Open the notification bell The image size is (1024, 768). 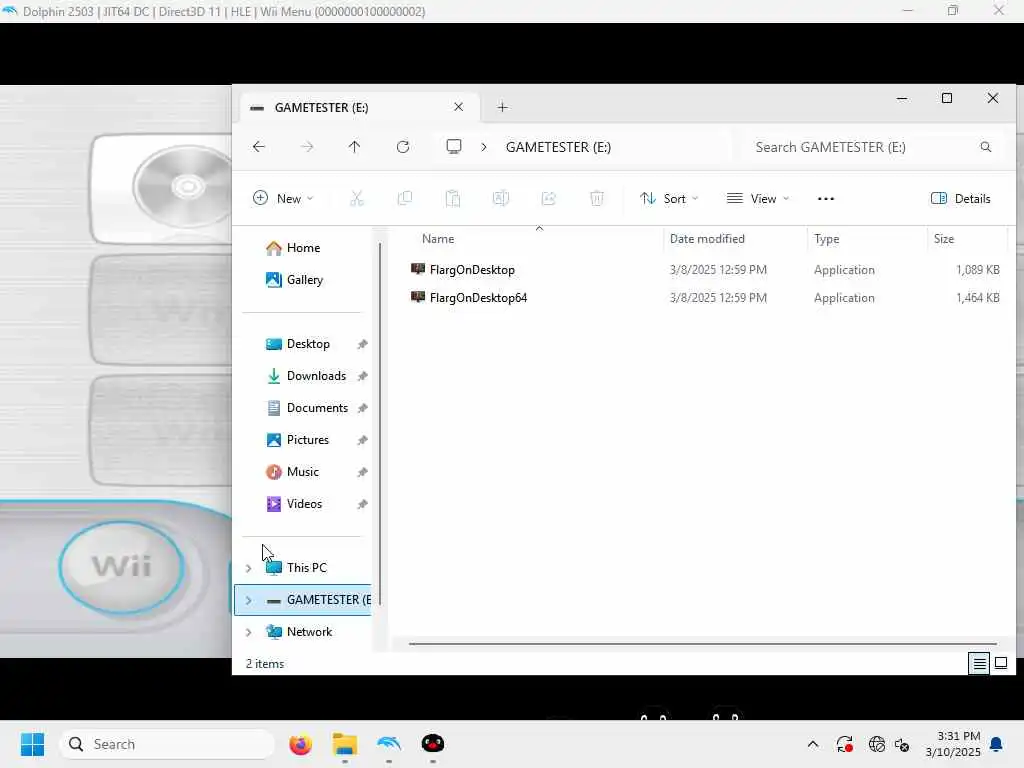pyautogui.click(x=997, y=744)
